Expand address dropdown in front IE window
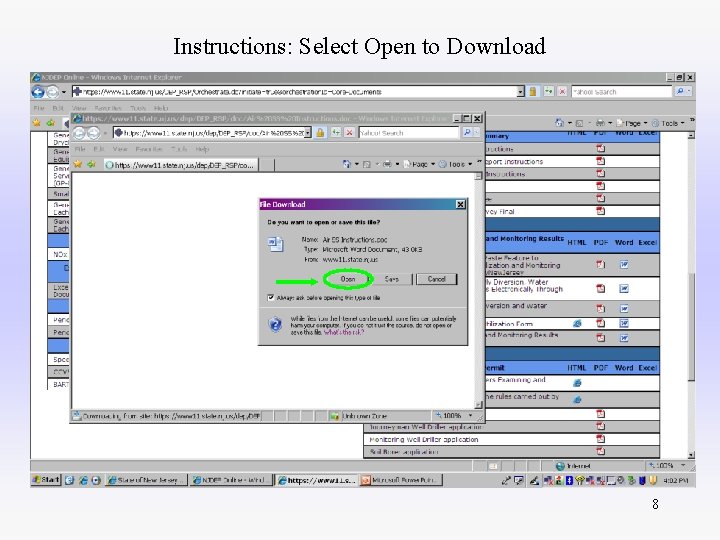Screen dimensions: 720x540 [308, 133]
